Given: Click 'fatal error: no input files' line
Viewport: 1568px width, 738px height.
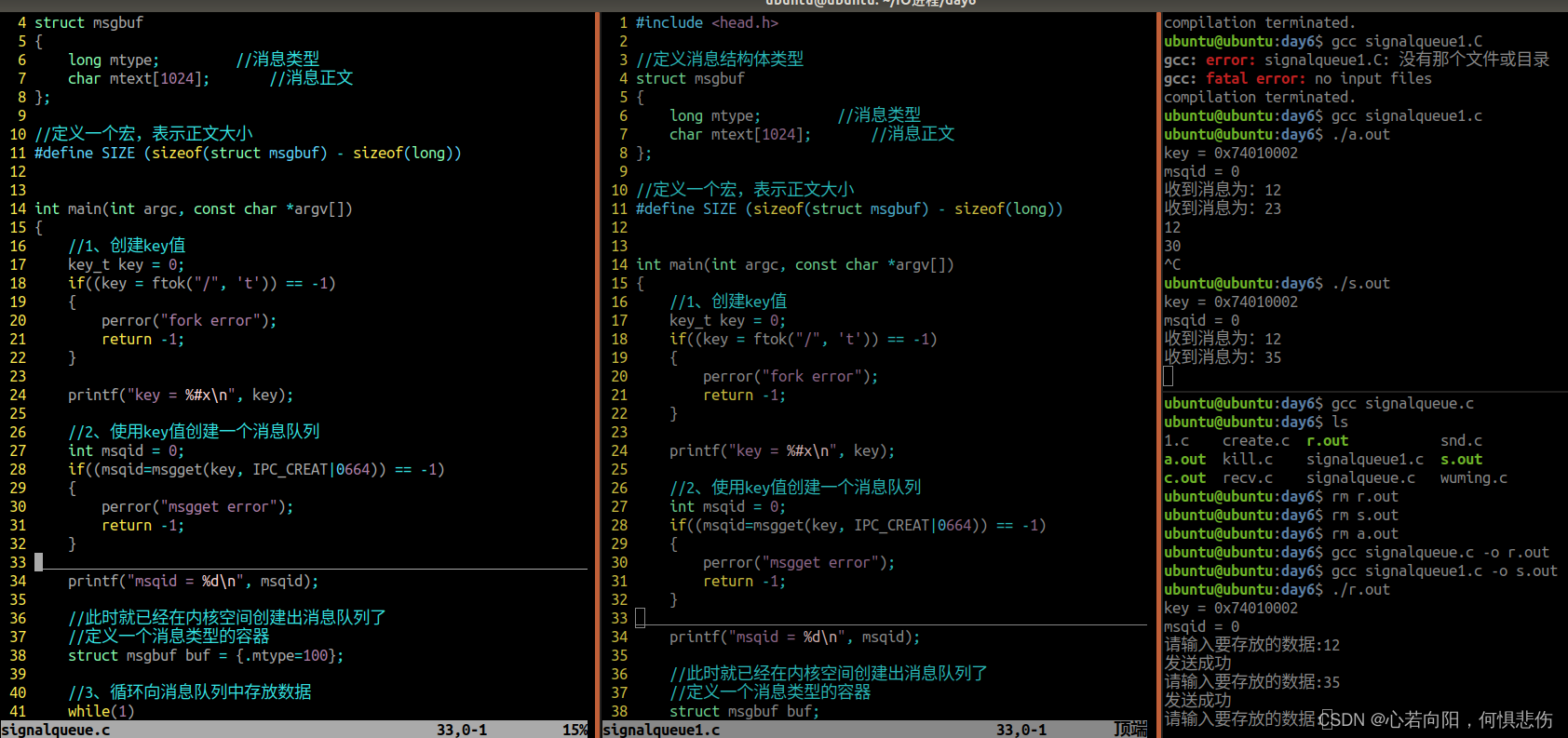Looking at the screenshot, I should click(x=1298, y=78).
